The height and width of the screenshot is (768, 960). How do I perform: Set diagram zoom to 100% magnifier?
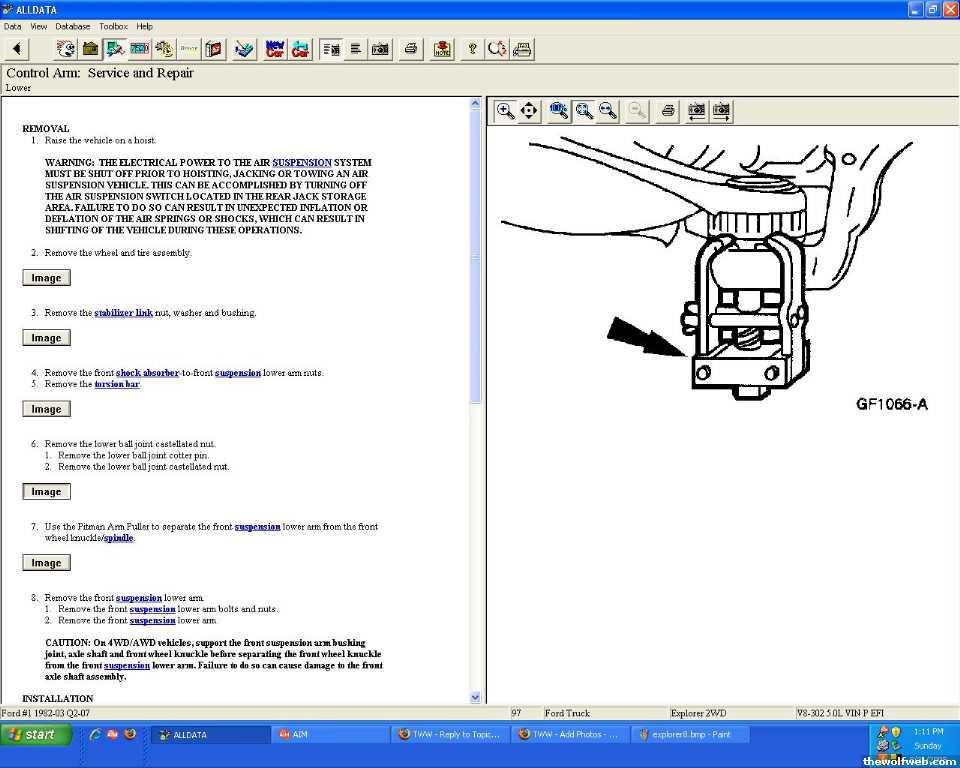tap(559, 111)
